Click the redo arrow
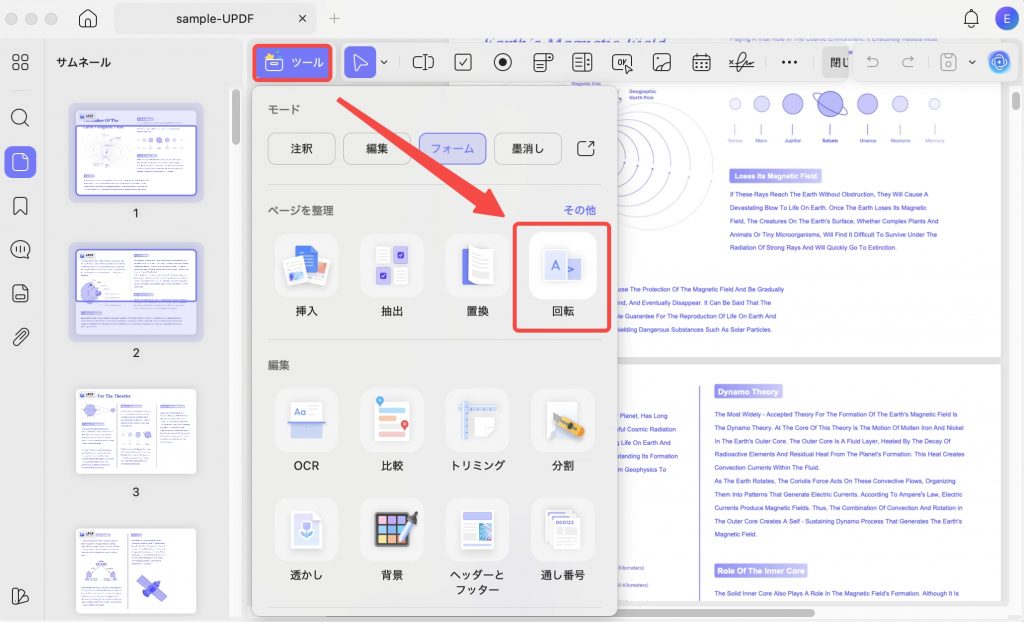 click(908, 62)
